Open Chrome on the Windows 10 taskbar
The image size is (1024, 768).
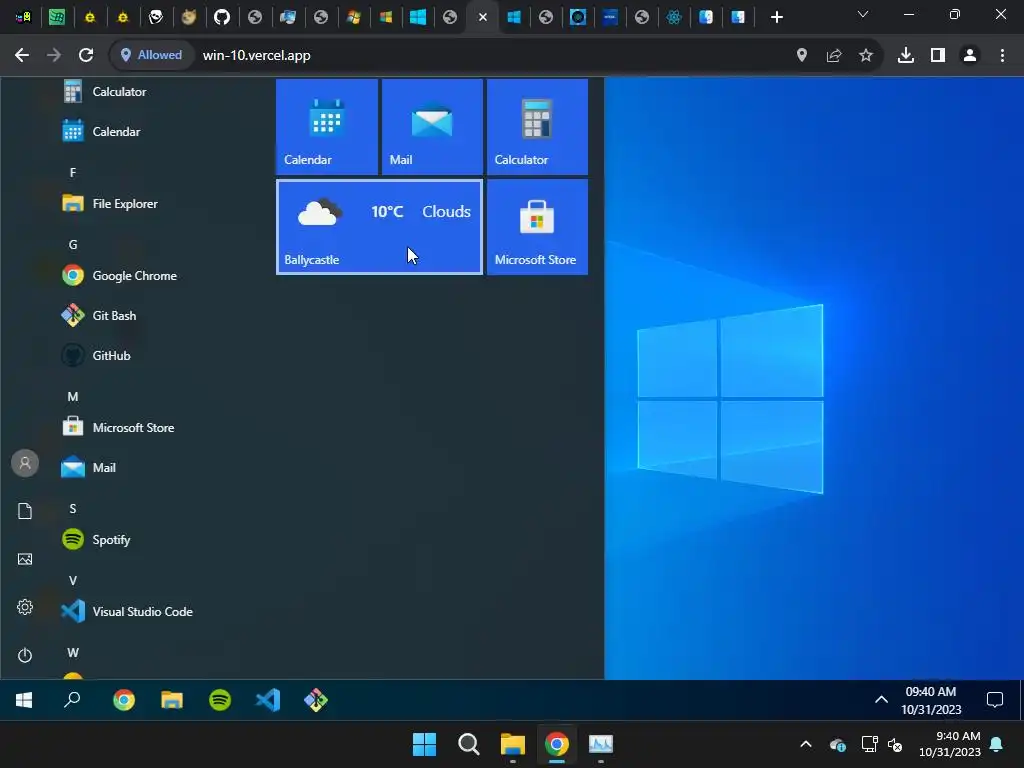click(x=124, y=700)
